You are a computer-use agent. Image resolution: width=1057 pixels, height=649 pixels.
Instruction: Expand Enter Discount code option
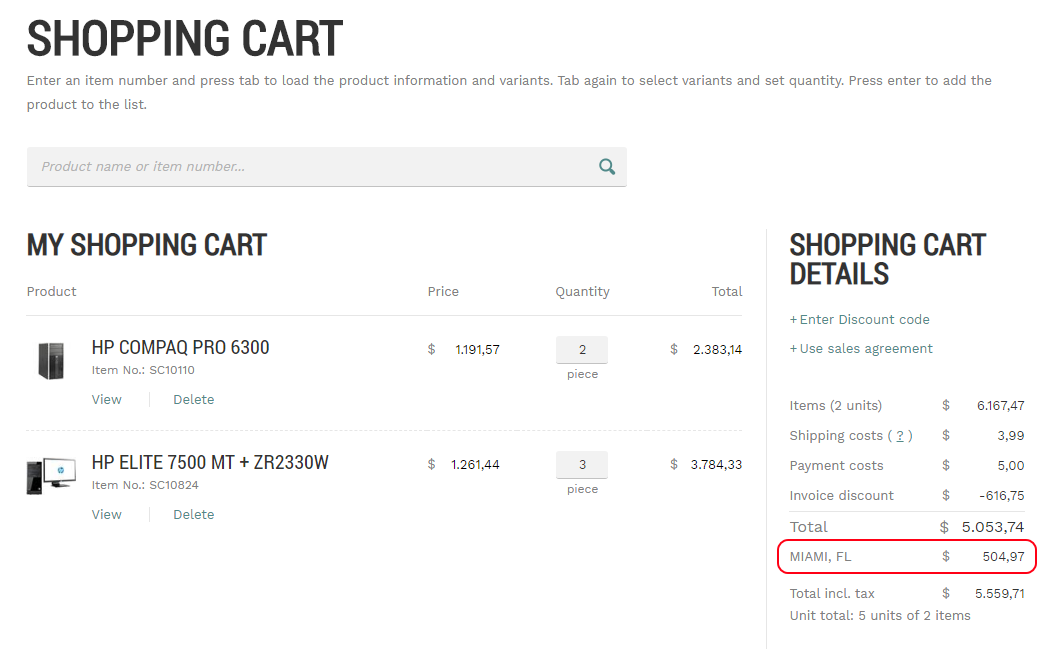point(859,319)
